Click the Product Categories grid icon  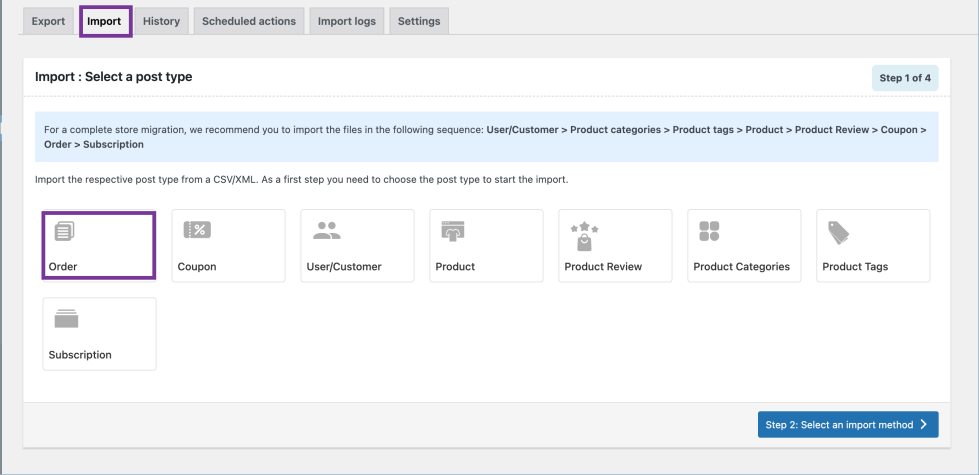click(709, 231)
